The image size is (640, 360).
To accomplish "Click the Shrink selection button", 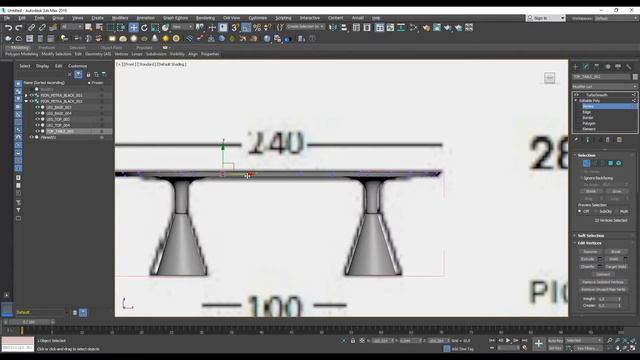I will [x=591, y=191].
